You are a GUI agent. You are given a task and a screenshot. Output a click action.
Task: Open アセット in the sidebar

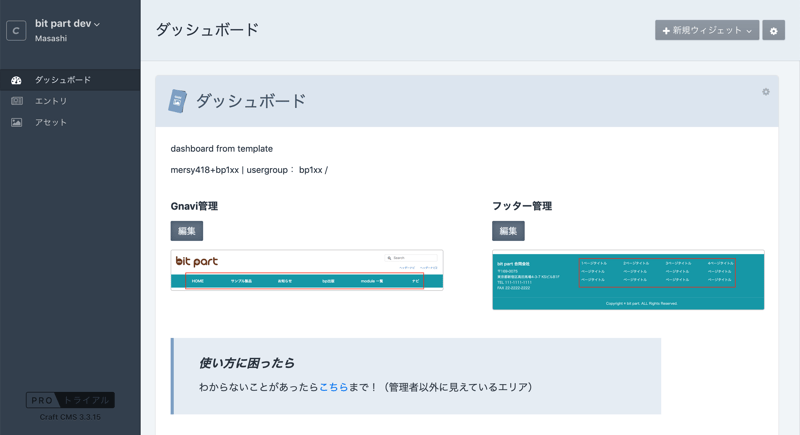point(51,122)
